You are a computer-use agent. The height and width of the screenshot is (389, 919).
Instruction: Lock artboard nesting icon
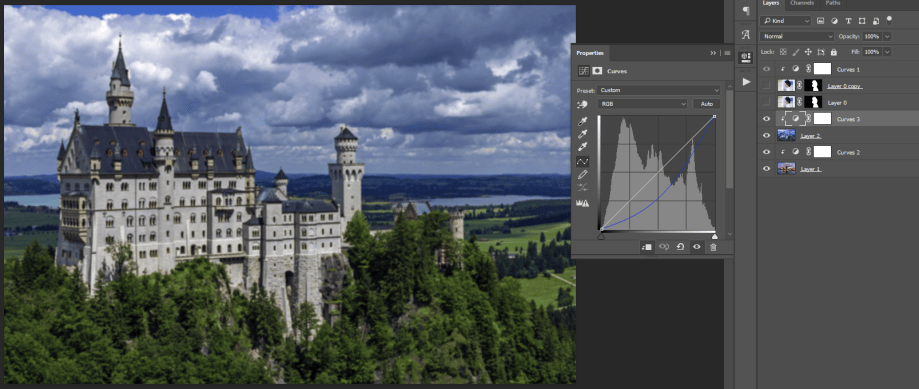tap(821, 52)
